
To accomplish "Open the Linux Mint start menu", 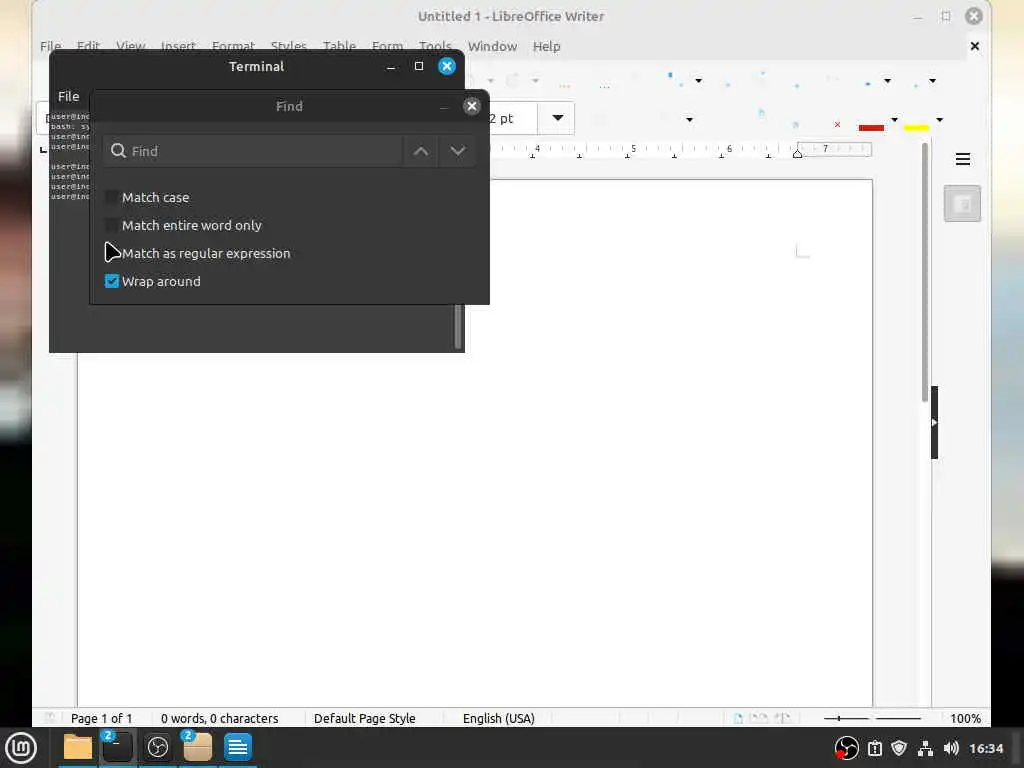I will tap(21, 747).
